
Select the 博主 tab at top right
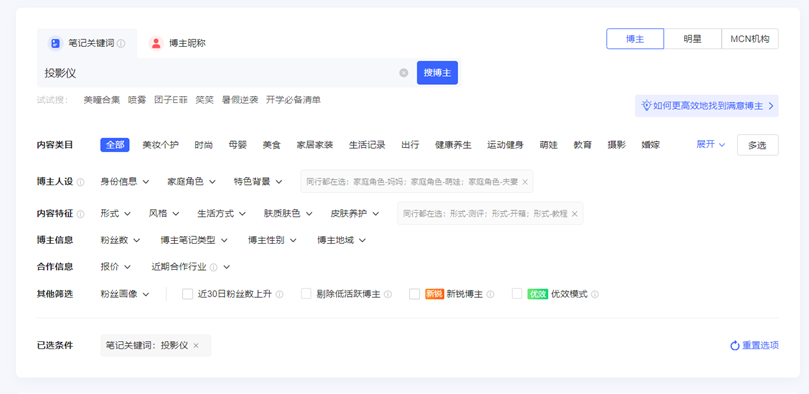click(635, 39)
